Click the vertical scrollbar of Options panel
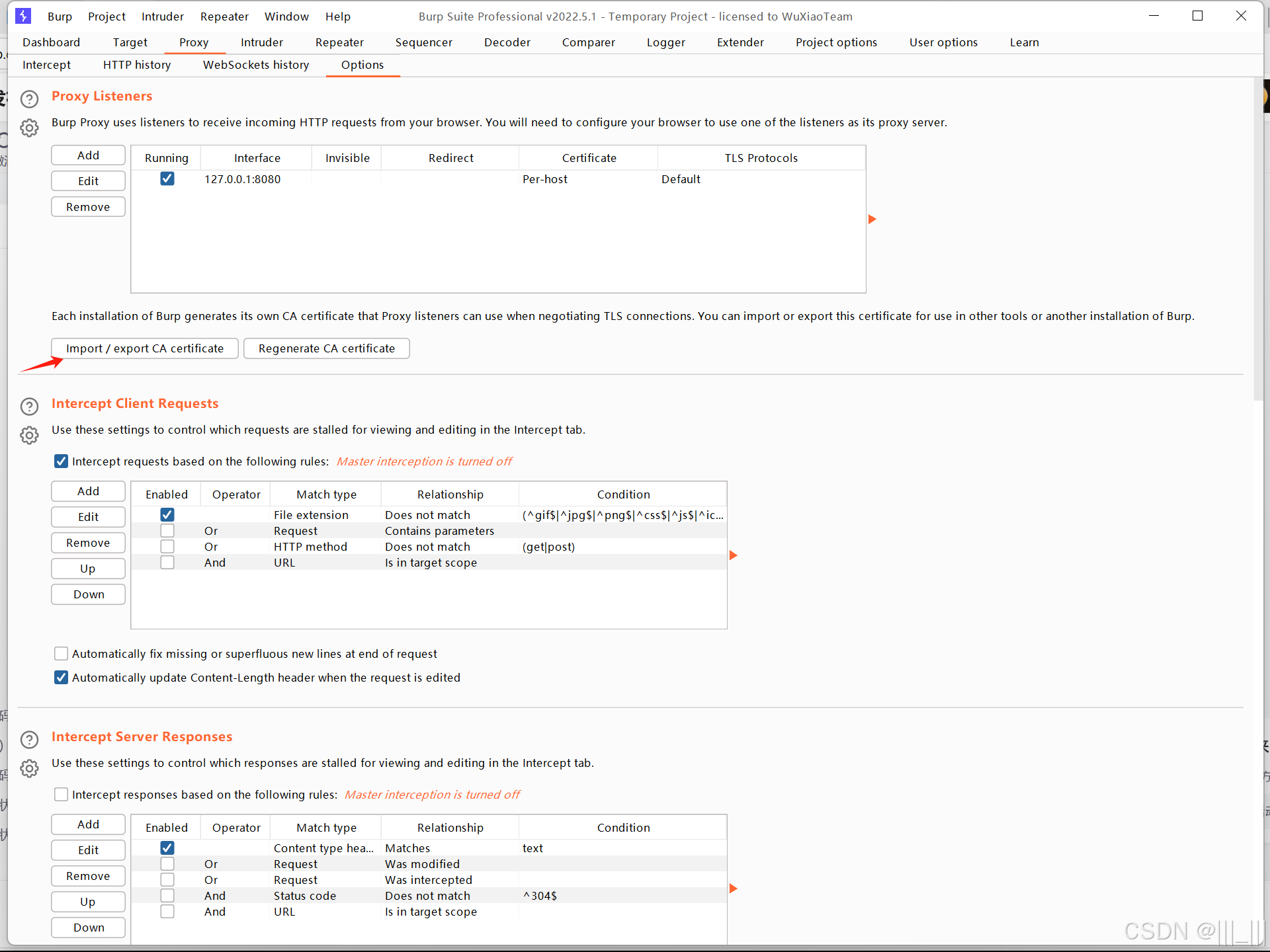This screenshot has width=1270, height=952. 1258,238
